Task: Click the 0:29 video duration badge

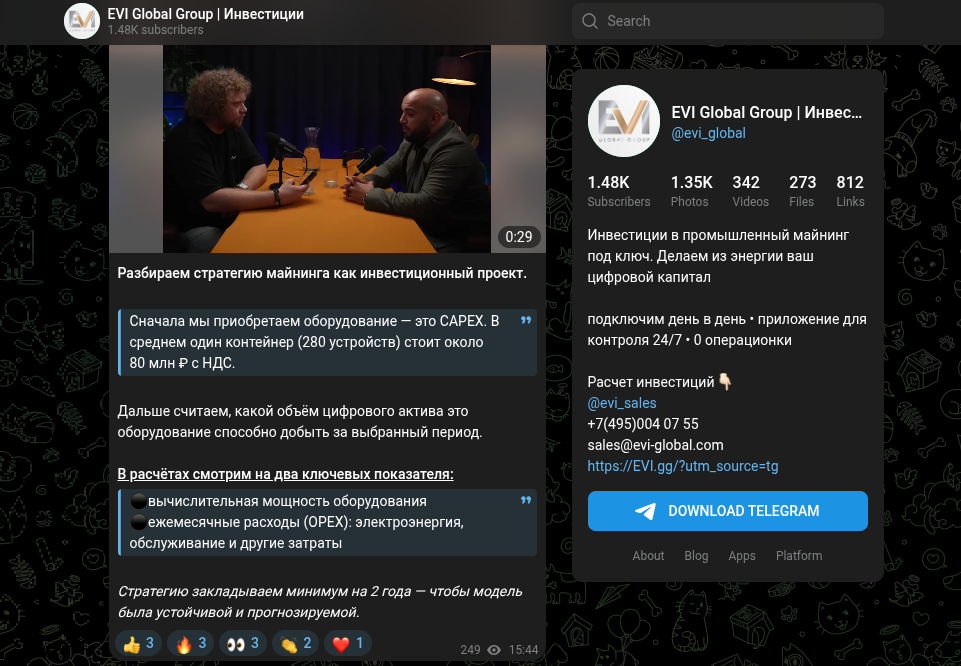Action: pyautogui.click(x=518, y=237)
